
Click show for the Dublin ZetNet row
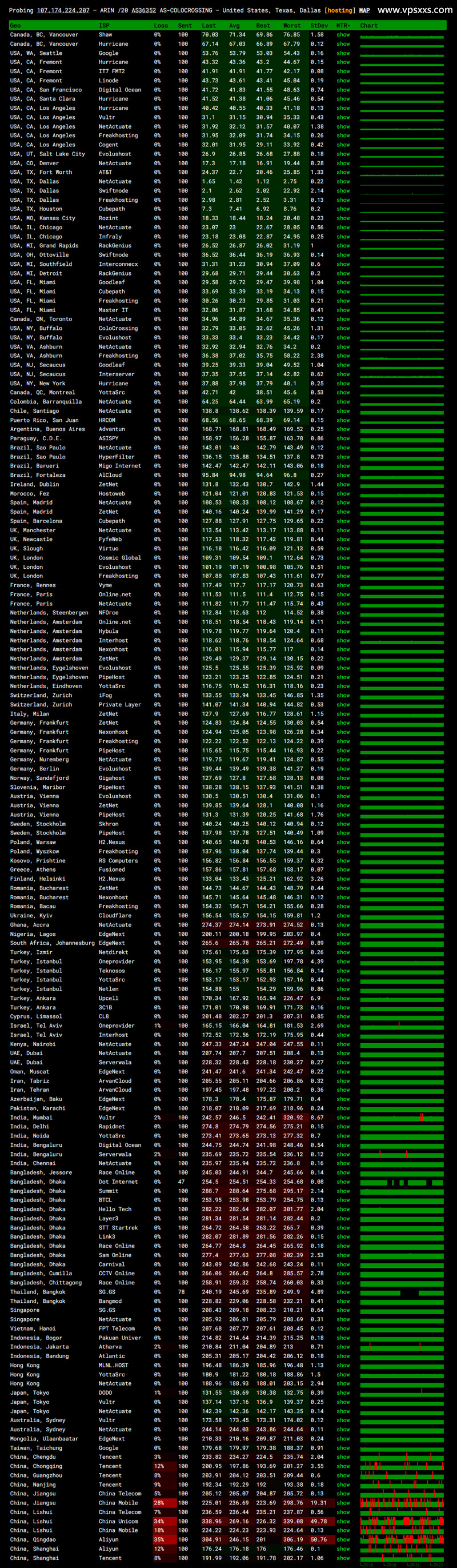343,485
